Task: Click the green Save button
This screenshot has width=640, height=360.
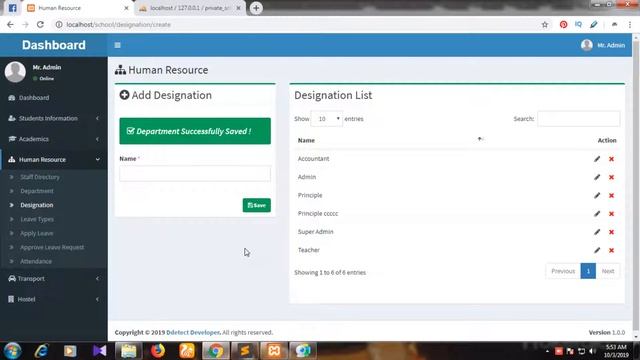Action: point(256,205)
